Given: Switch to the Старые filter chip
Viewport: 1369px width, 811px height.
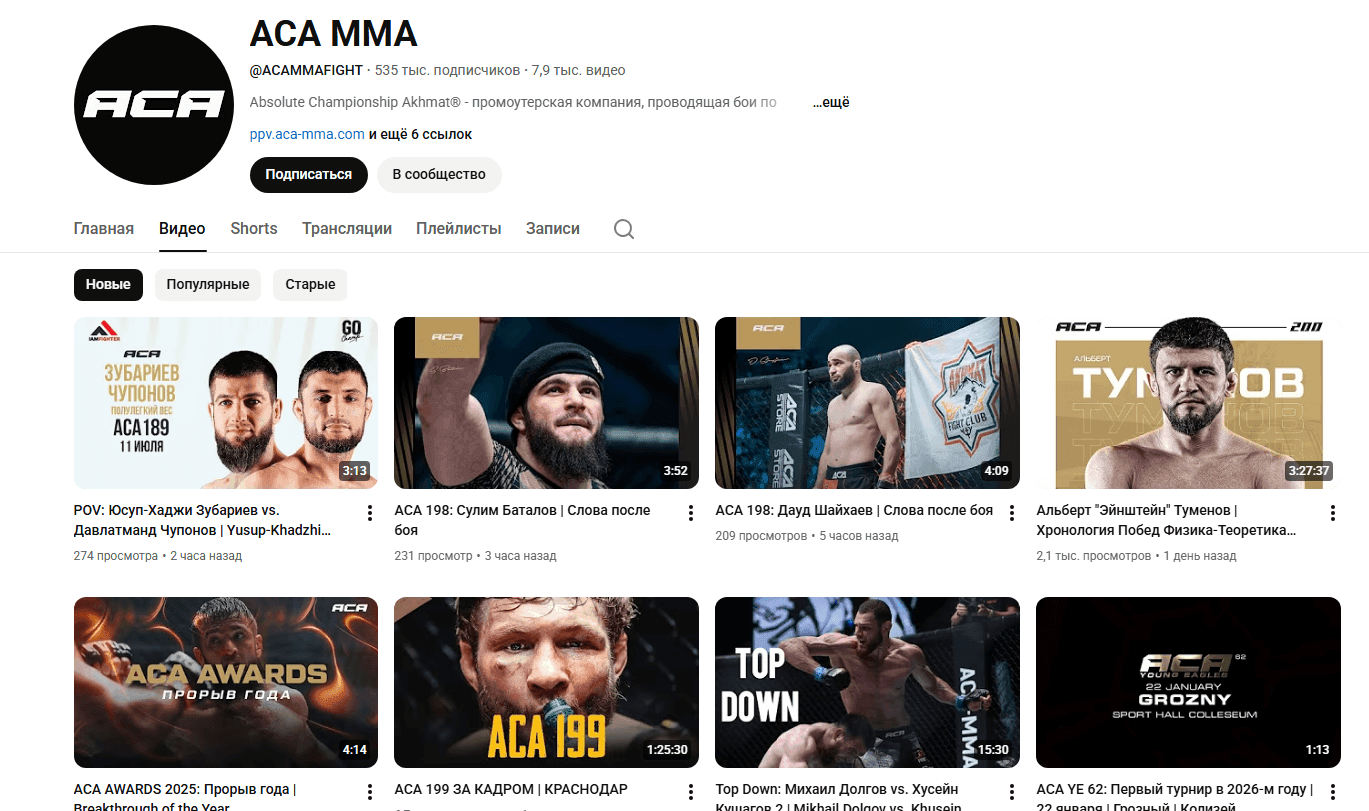Looking at the screenshot, I should pos(309,284).
